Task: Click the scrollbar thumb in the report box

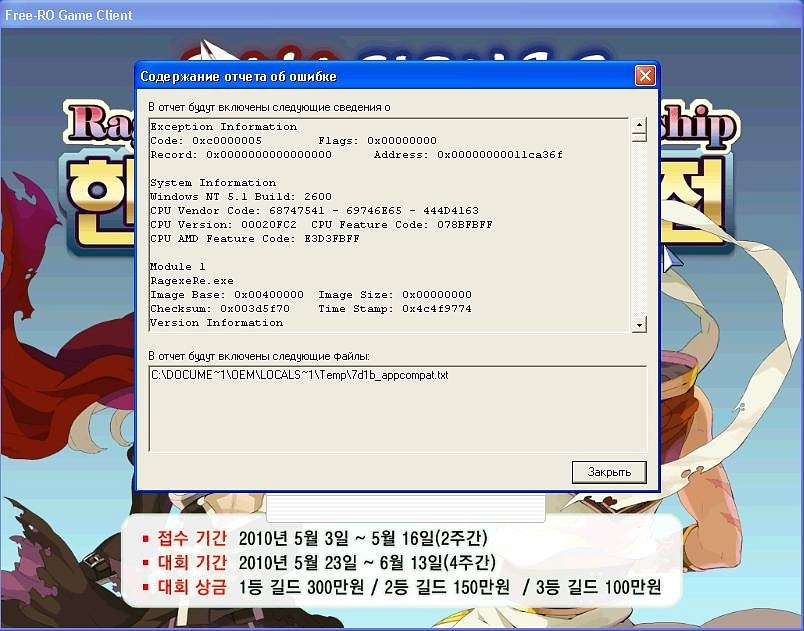Action: click(639, 137)
